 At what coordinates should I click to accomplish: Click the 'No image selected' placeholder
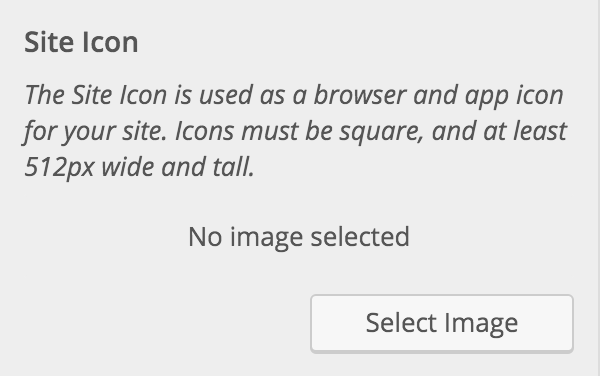point(299,237)
